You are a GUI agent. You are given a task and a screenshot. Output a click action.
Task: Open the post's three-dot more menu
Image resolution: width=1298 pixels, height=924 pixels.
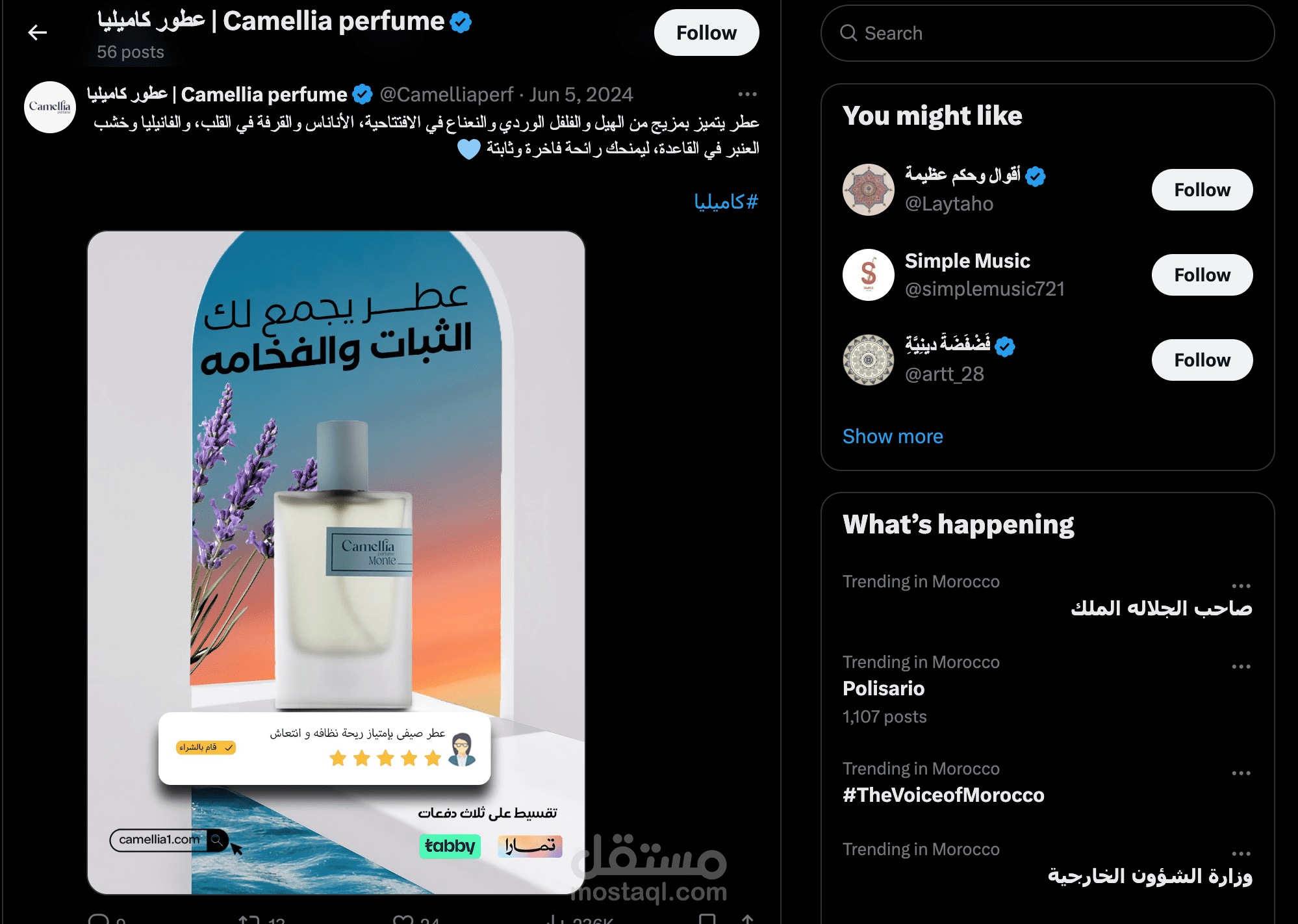[x=747, y=94]
